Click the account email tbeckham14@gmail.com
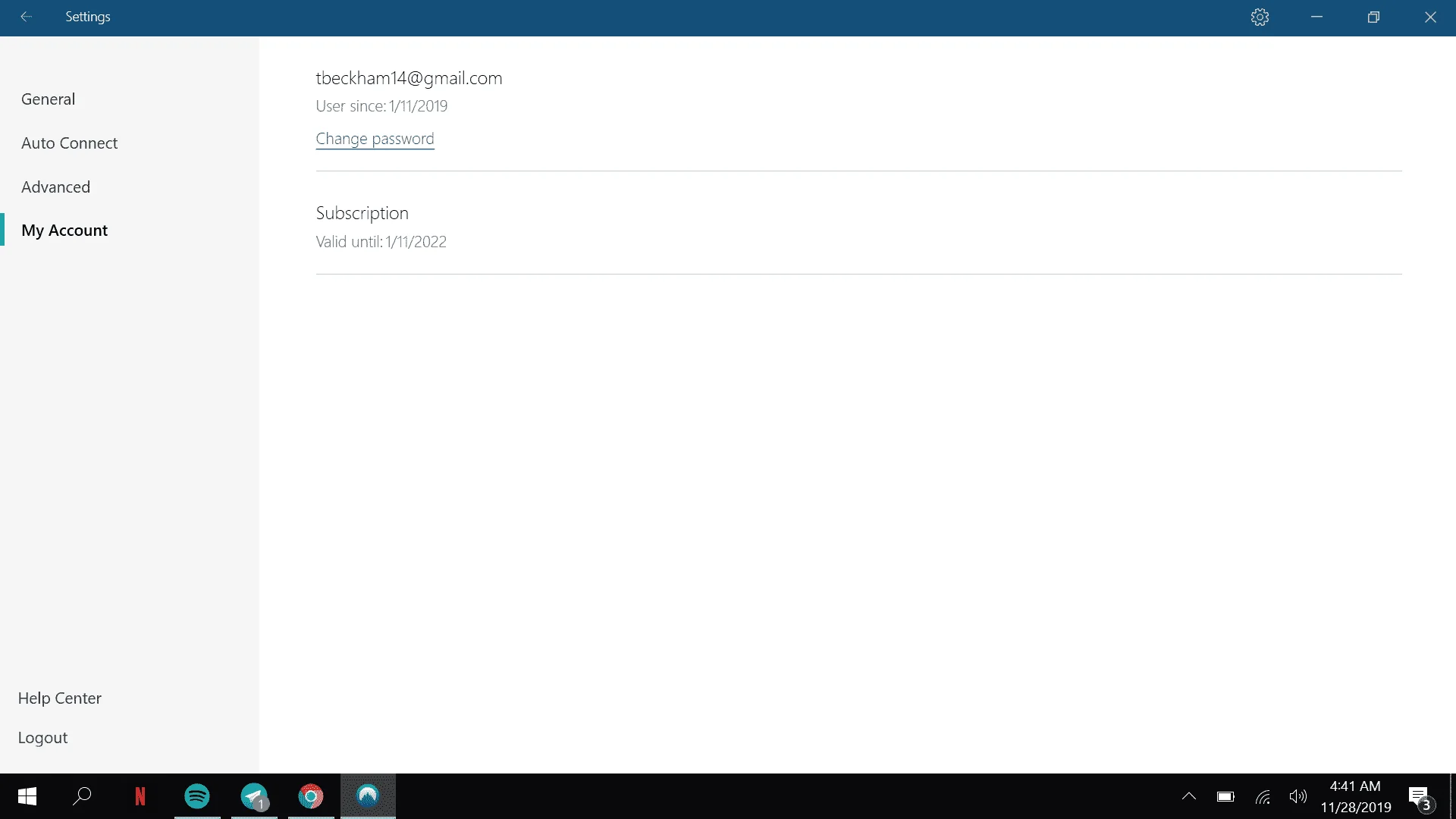 point(409,78)
